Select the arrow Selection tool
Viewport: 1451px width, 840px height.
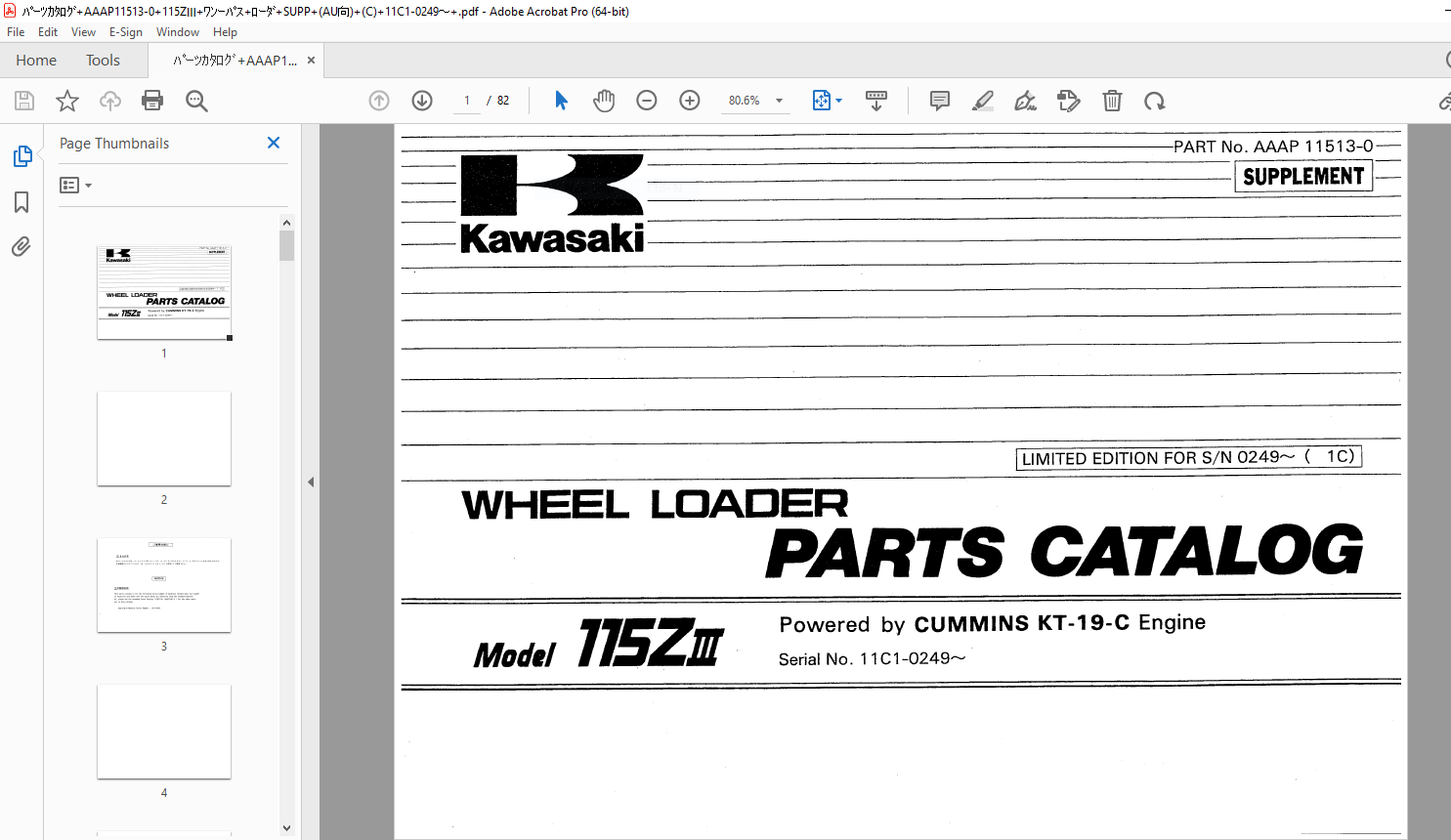point(561,101)
